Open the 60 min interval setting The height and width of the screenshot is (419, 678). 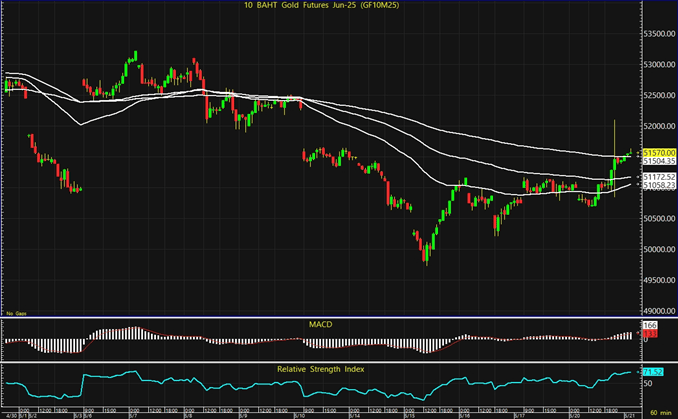tap(659, 413)
